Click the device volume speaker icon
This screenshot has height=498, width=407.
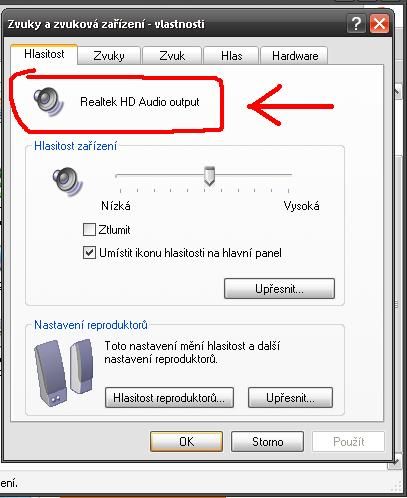coord(68,181)
